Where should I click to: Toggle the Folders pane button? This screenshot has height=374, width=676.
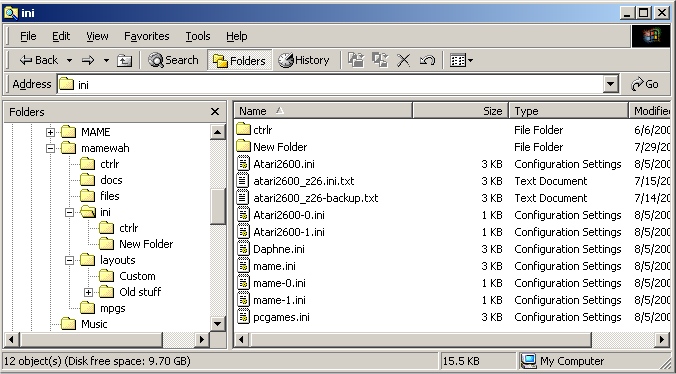click(239, 60)
